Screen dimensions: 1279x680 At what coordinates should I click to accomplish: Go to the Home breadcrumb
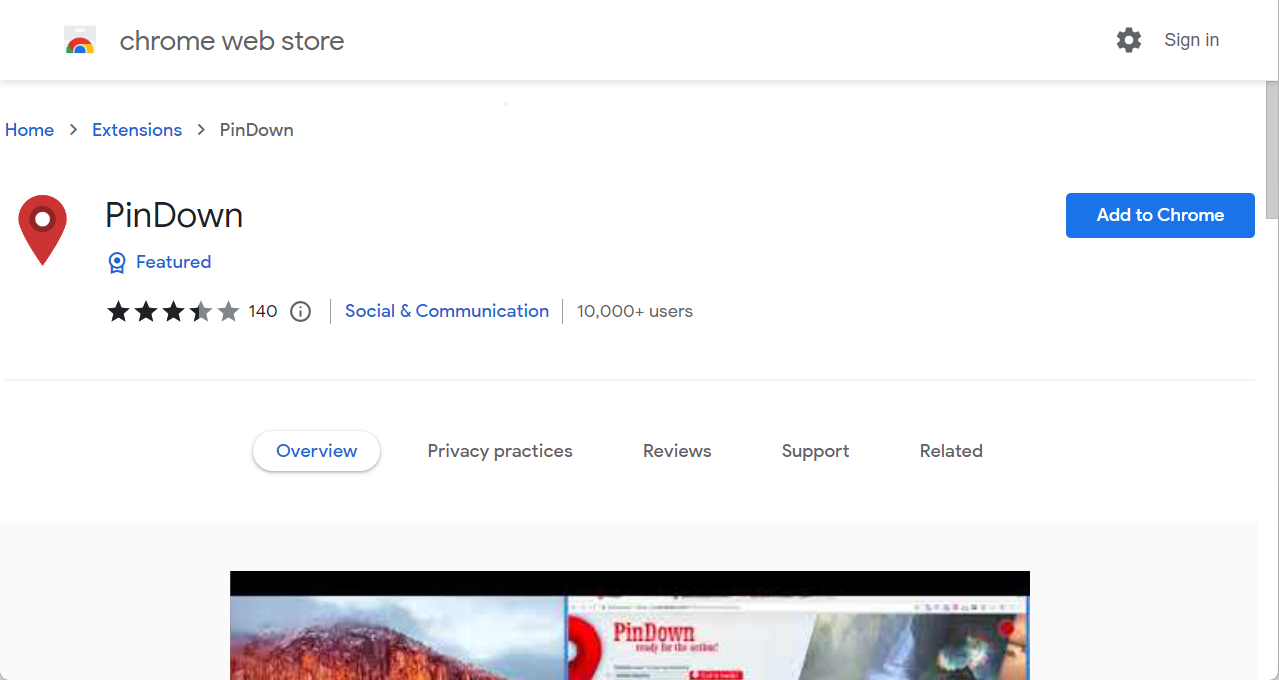click(29, 130)
